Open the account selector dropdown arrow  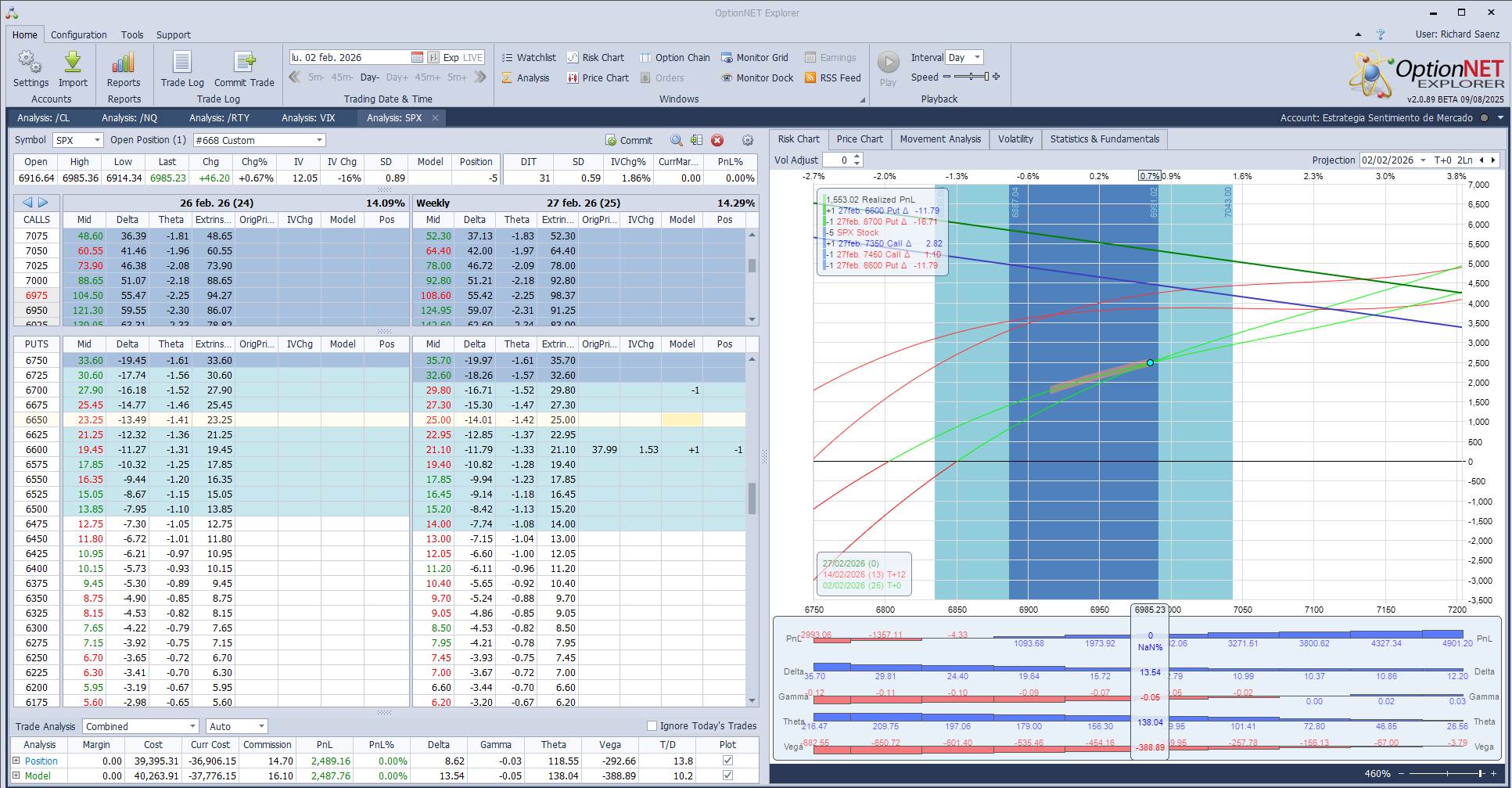1500,117
